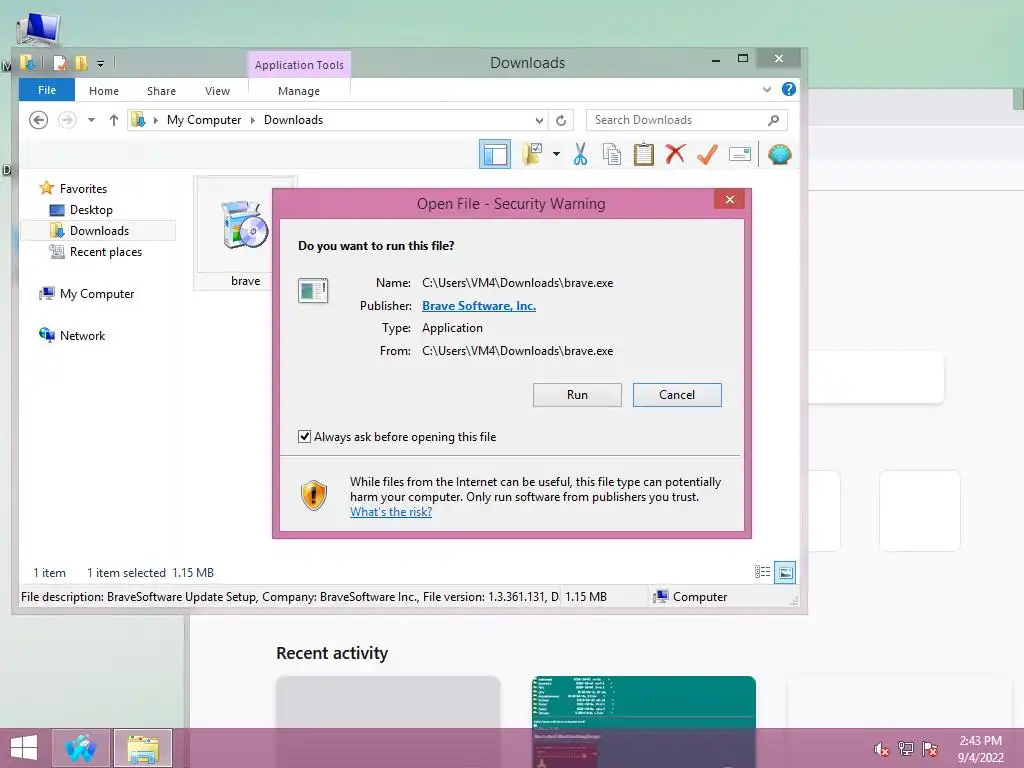Screen dimensions: 1024x768
Task: Click the quick access Properties icon
Action: (x=60, y=63)
